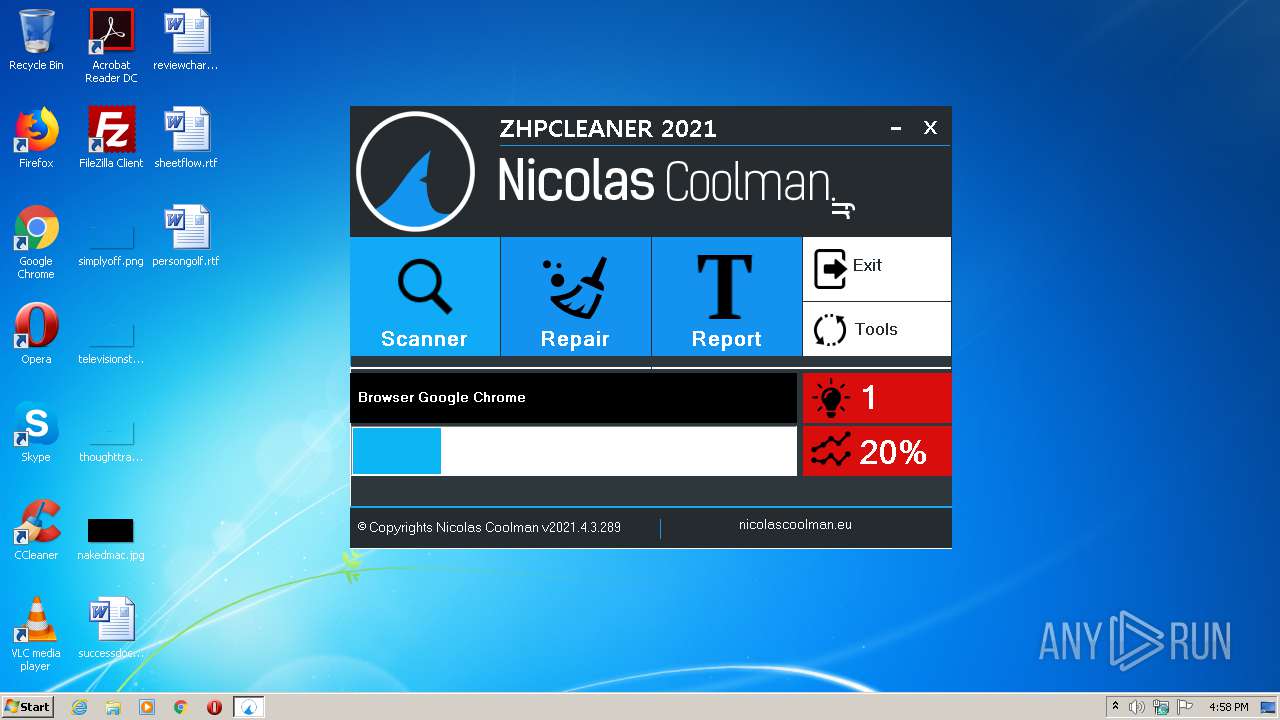Close the ZHPCleaner window
This screenshot has height=720, width=1280.
tap(930, 128)
